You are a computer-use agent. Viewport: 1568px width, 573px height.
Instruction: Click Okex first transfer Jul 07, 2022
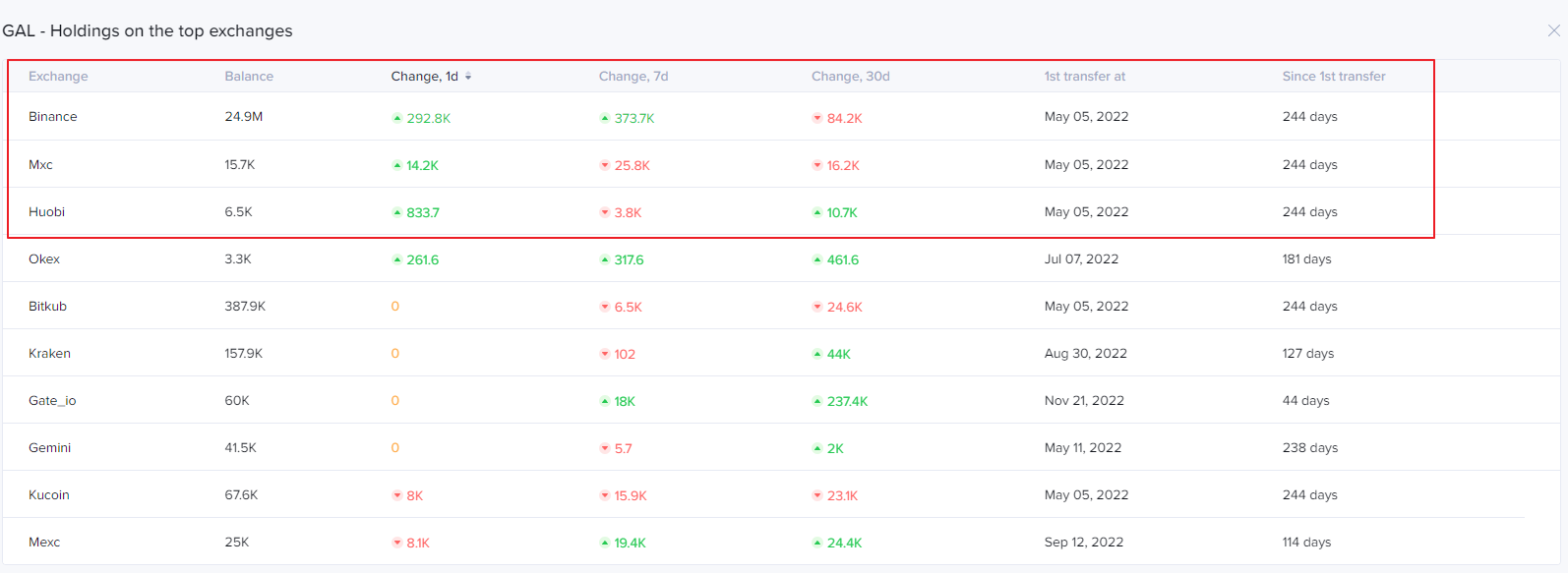1081,258
